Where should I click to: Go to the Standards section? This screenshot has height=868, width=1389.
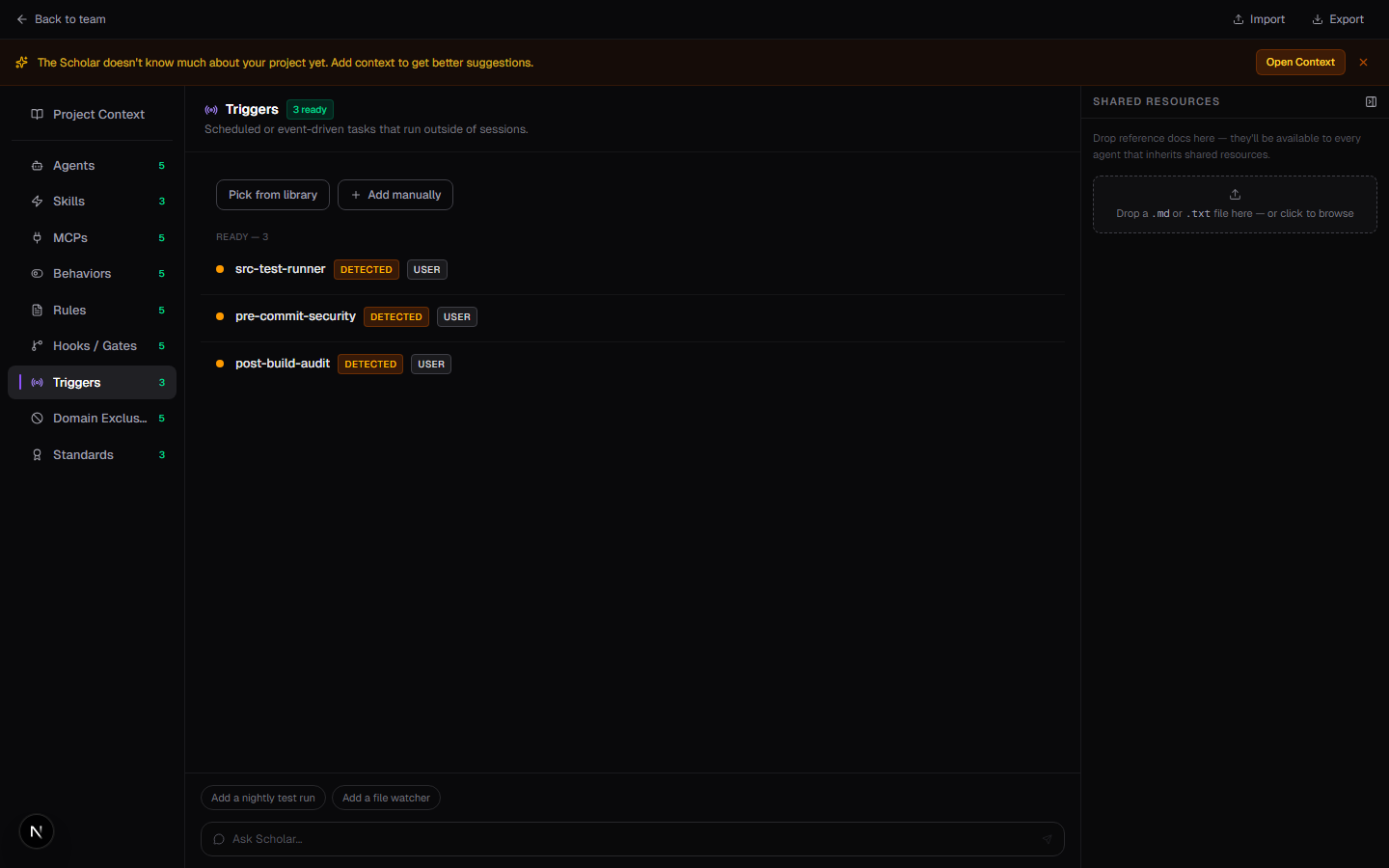pos(92,455)
